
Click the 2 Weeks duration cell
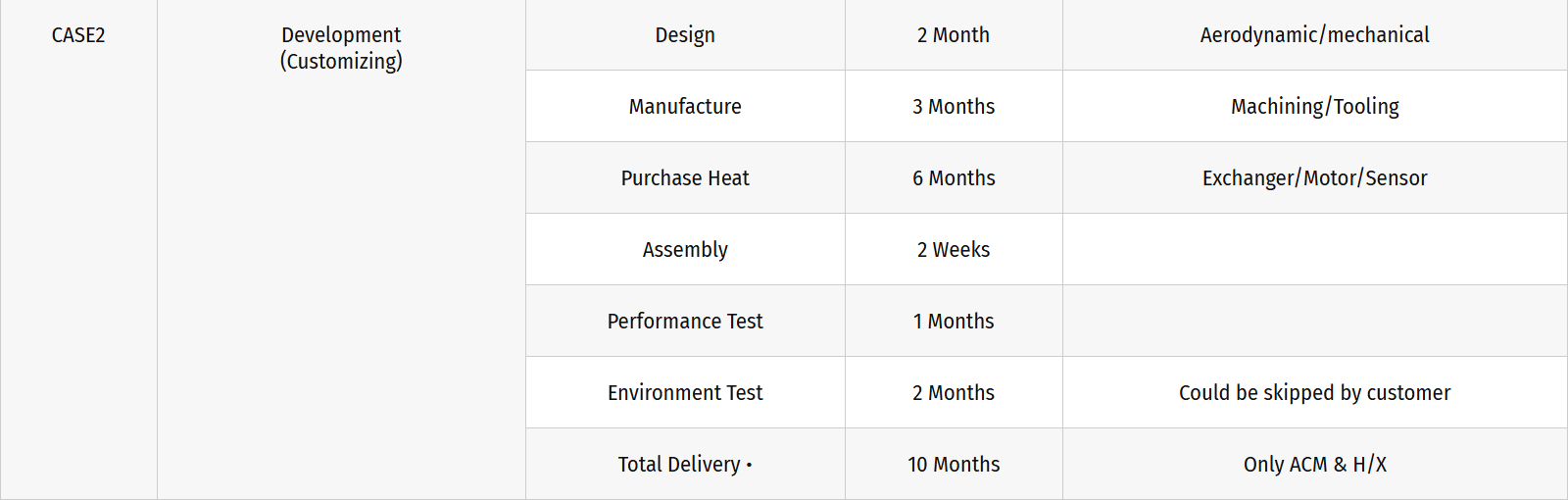click(x=954, y=249)
